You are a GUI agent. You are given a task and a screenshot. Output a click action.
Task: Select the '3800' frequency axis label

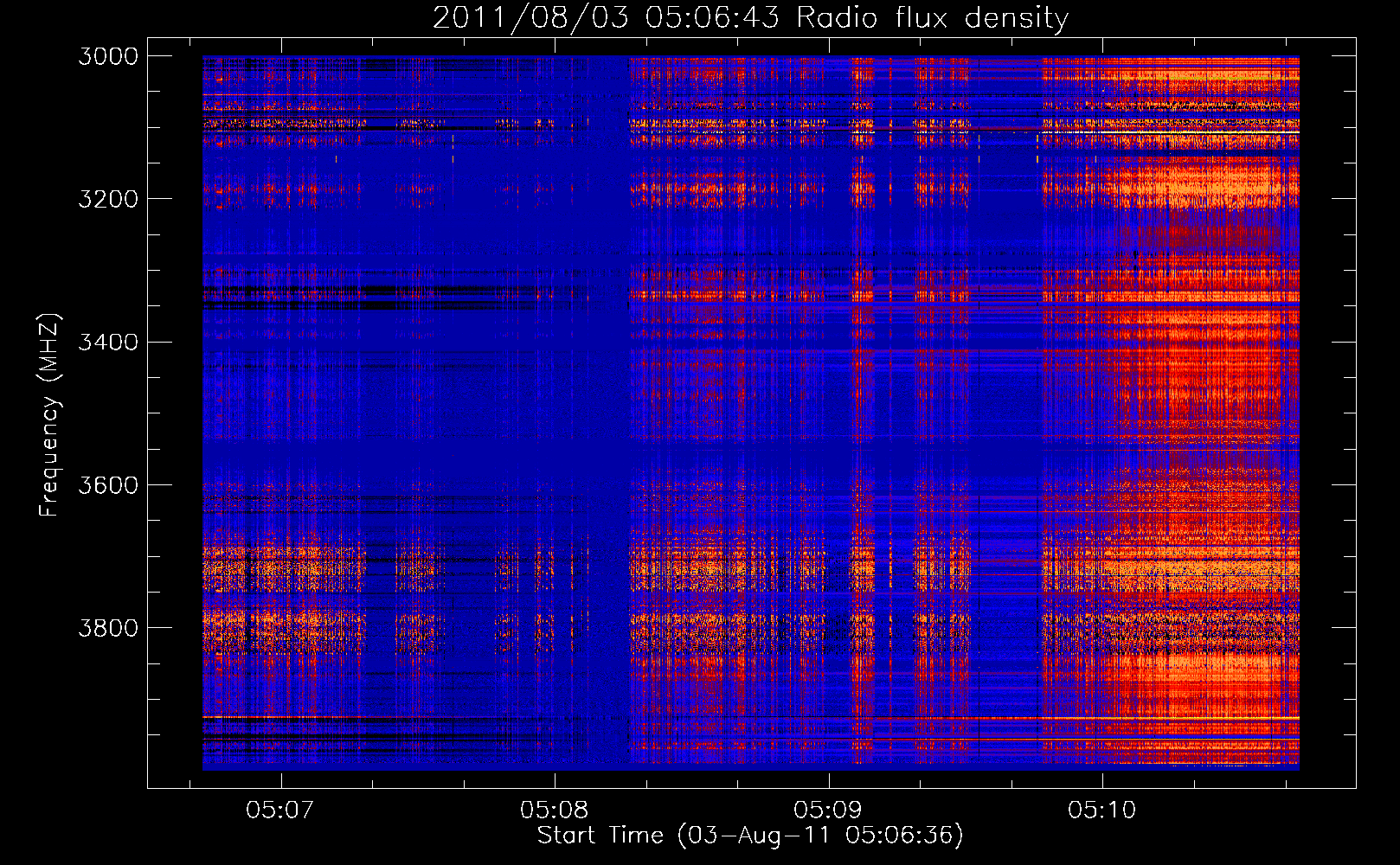pyautogui.click(x=108, y=627)
